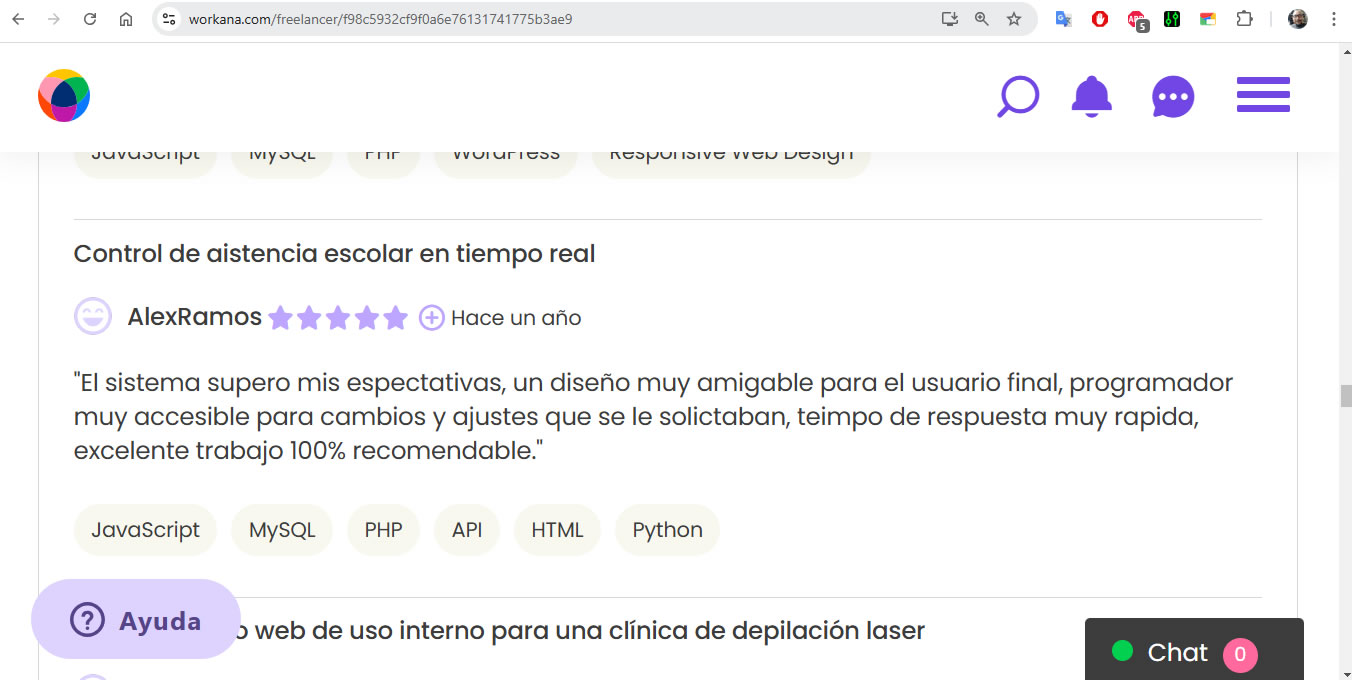Open project 'Control de aistencia escolar en tiempo real'
The image size is (1352, 680).
pos(334,254)
